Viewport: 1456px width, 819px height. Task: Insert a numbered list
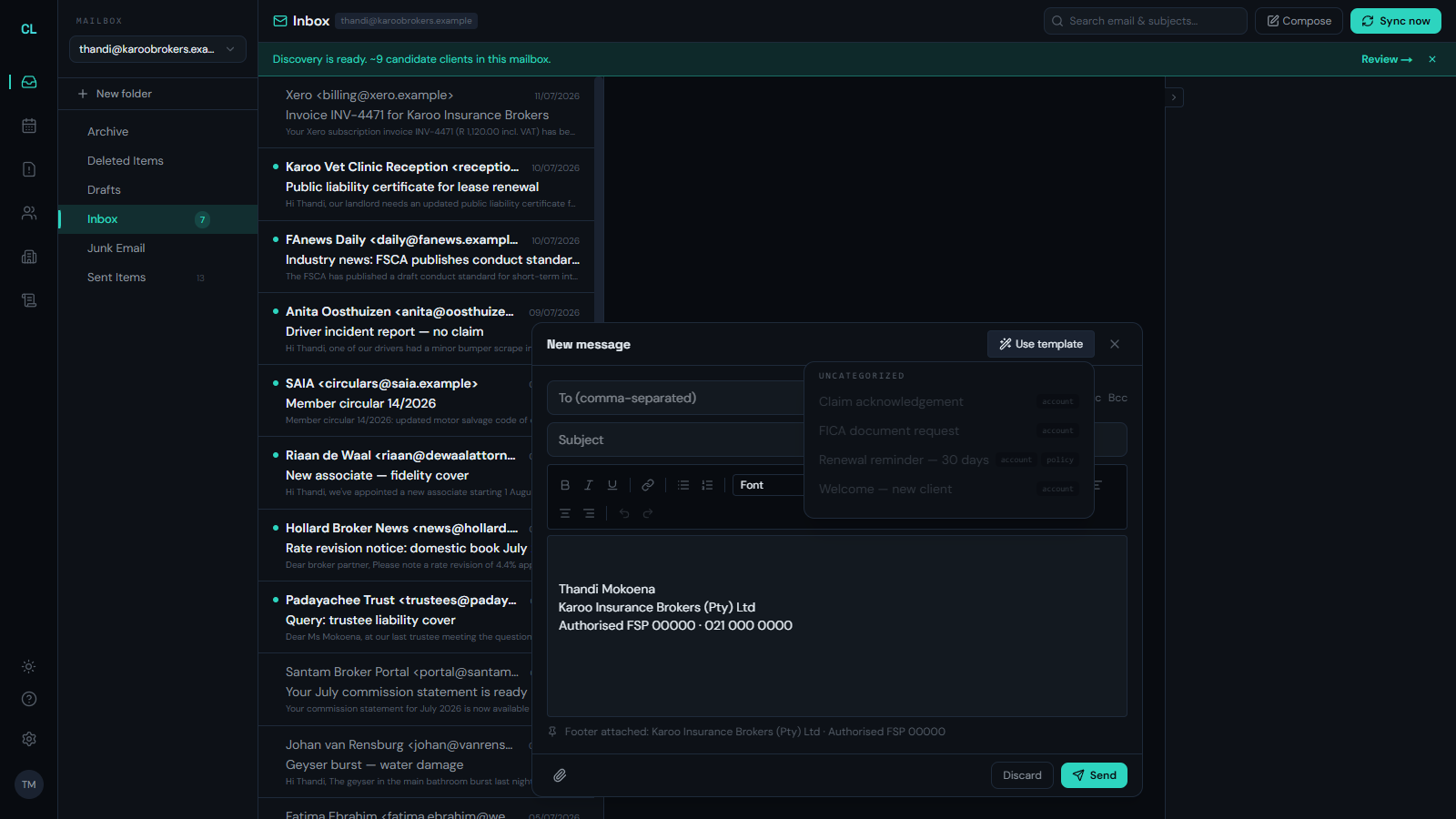pyautogui.click(x=707, y=485)
